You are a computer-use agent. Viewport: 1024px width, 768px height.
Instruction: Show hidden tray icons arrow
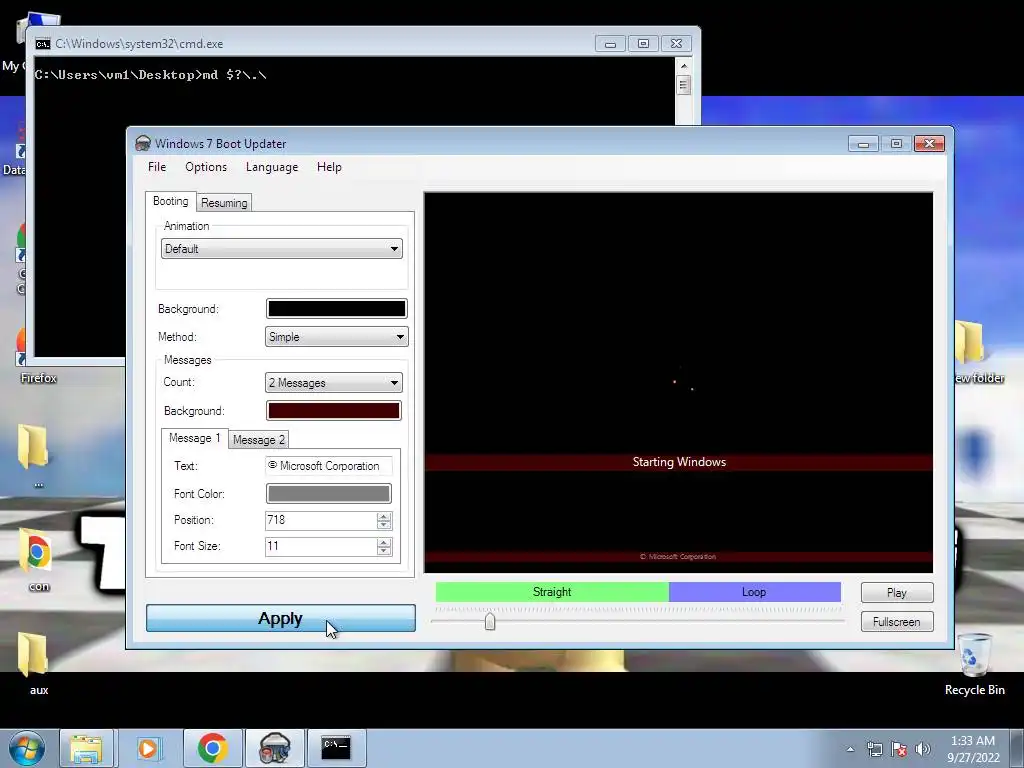(850, 749)
